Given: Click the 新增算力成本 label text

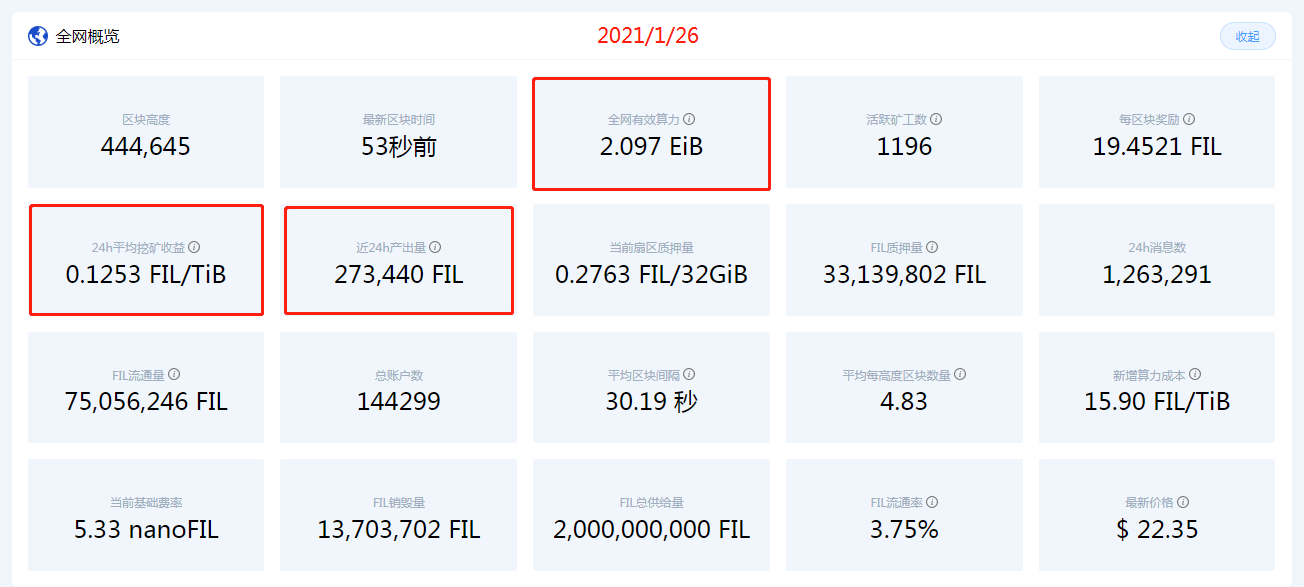Looking at the screenshot, I should coord(1149,375).
